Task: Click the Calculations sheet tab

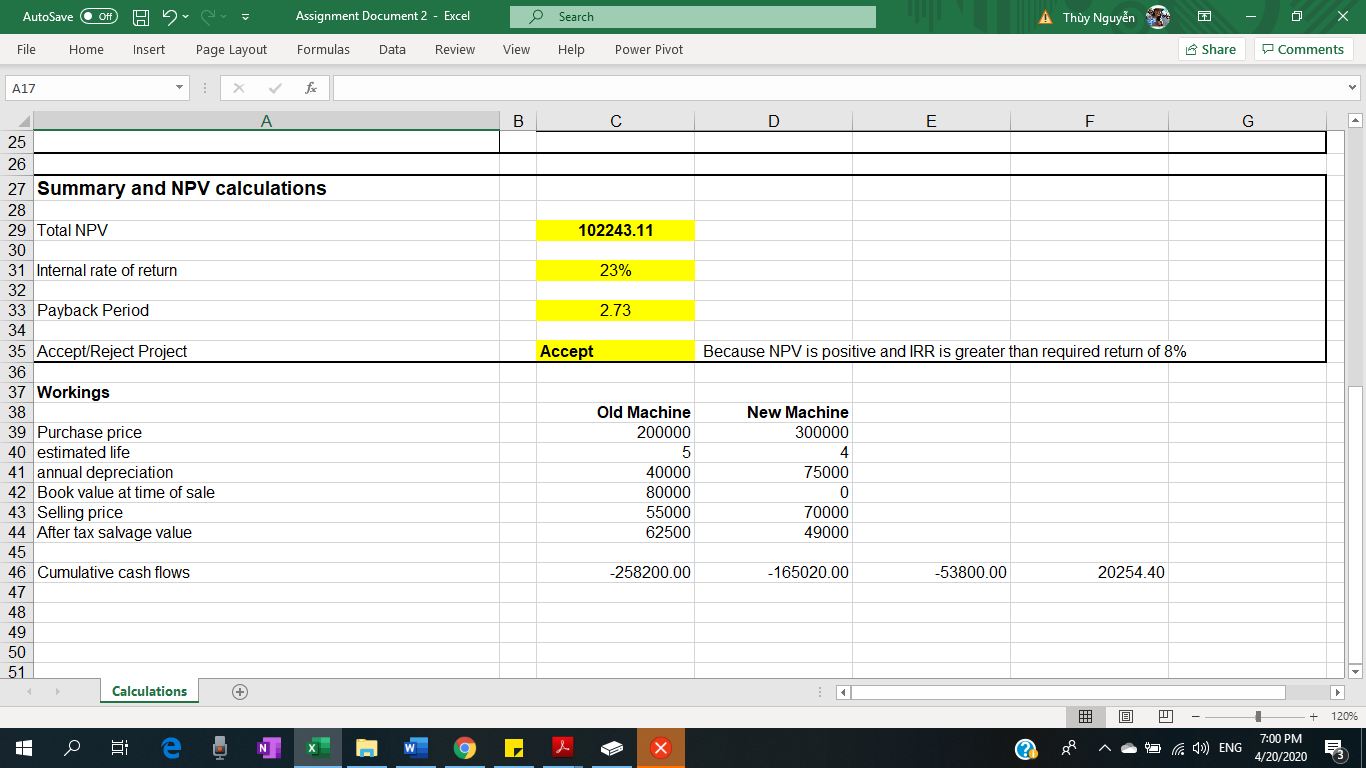Action: [150, 691]
